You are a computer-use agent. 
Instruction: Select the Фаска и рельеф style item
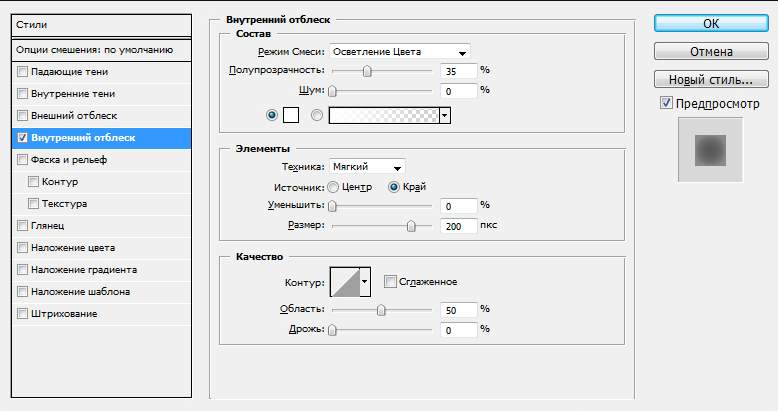click(101, 160)
